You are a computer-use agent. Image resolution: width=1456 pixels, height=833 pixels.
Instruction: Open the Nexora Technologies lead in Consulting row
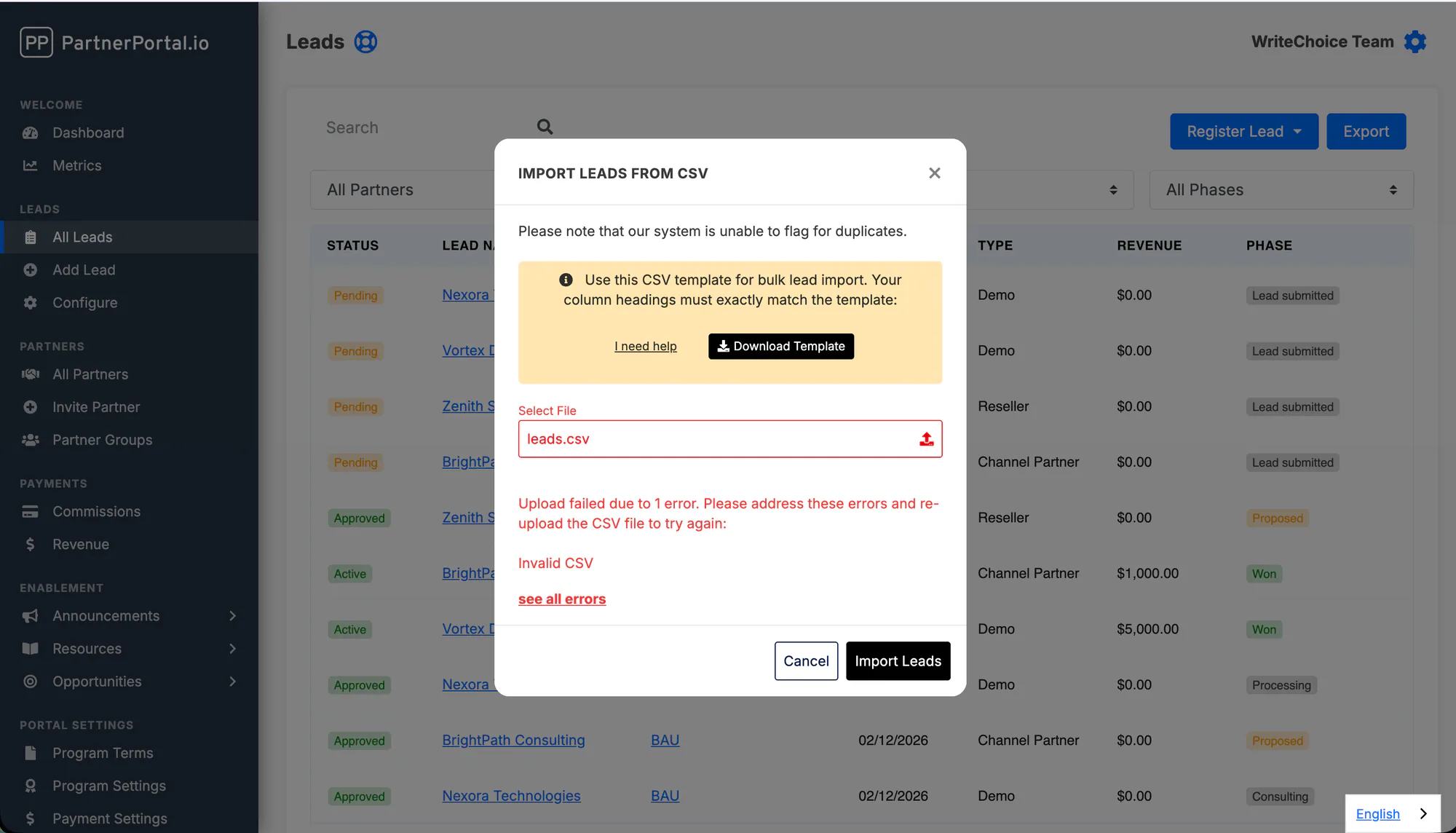click(511, 797)
